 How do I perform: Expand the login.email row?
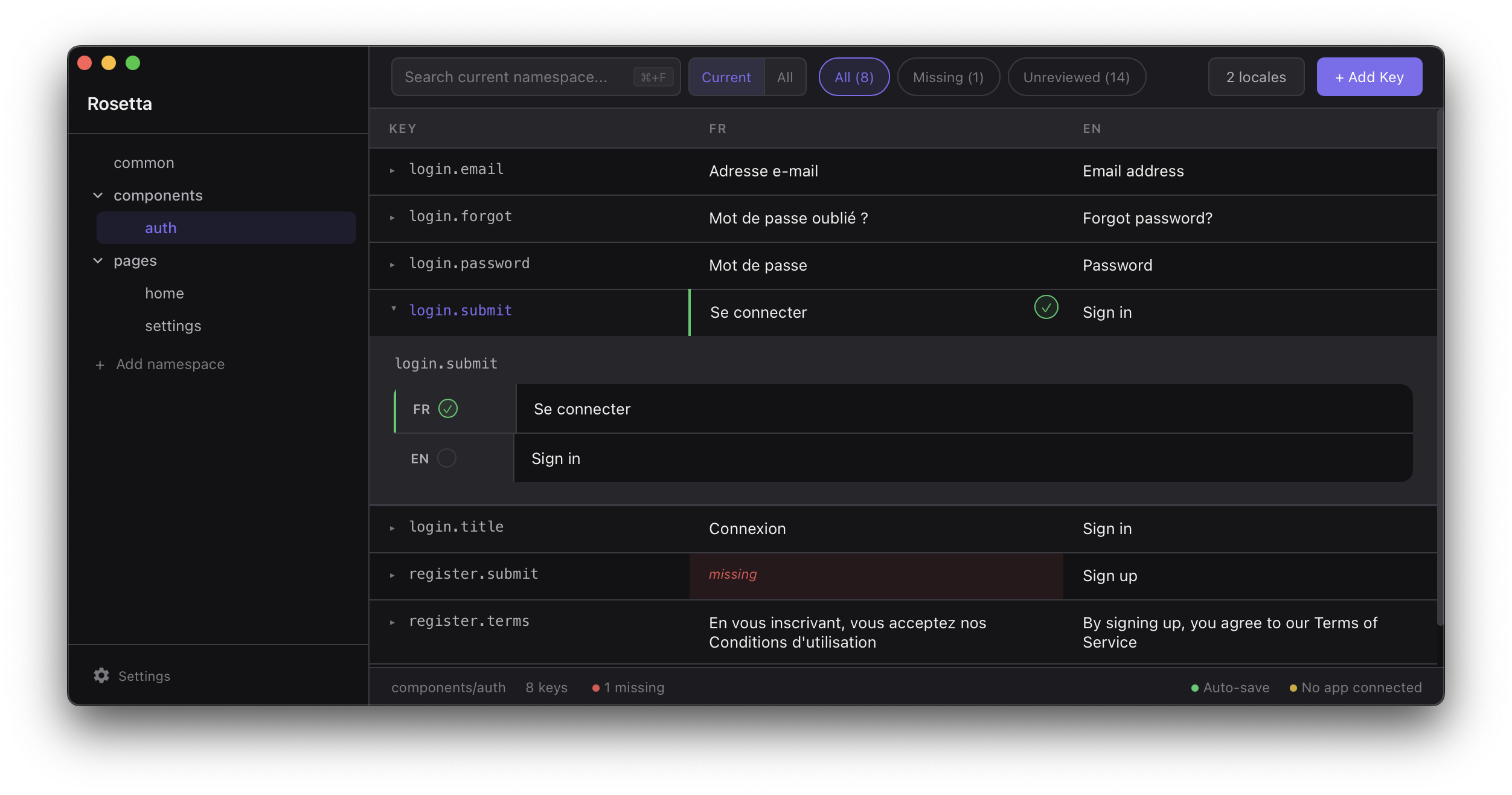coord(393,171)
